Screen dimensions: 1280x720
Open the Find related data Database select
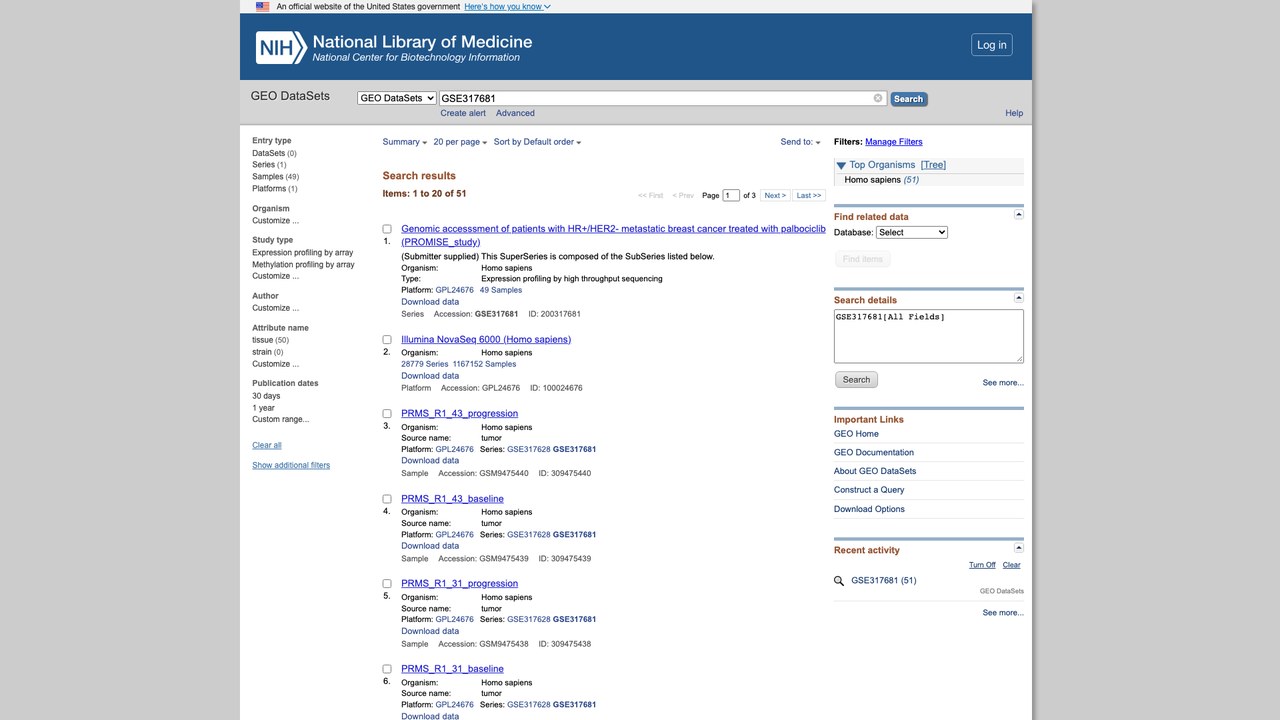(911, 232)
